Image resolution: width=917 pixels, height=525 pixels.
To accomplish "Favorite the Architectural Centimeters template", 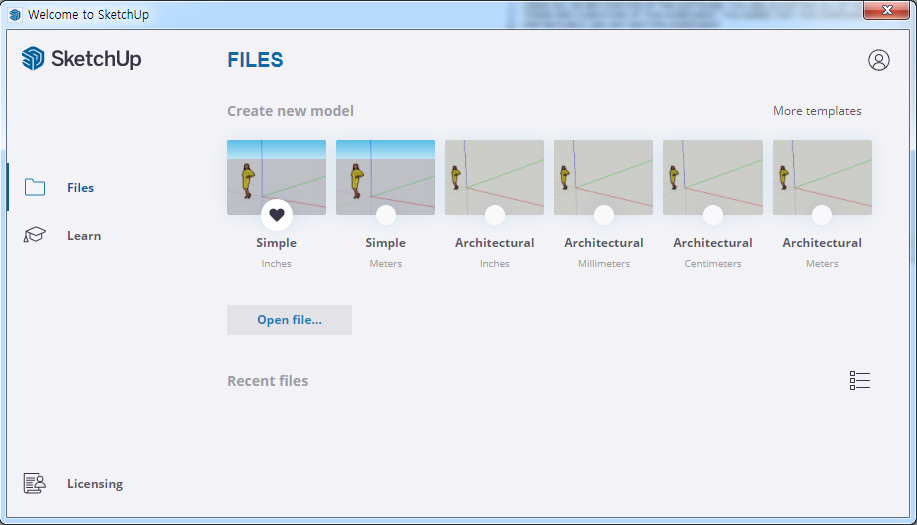I will 713,215.
